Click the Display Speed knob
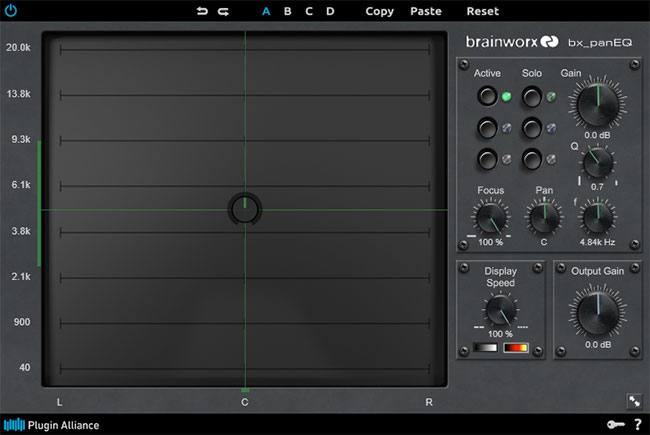The image size is (650, 435). tap(501, 310)
